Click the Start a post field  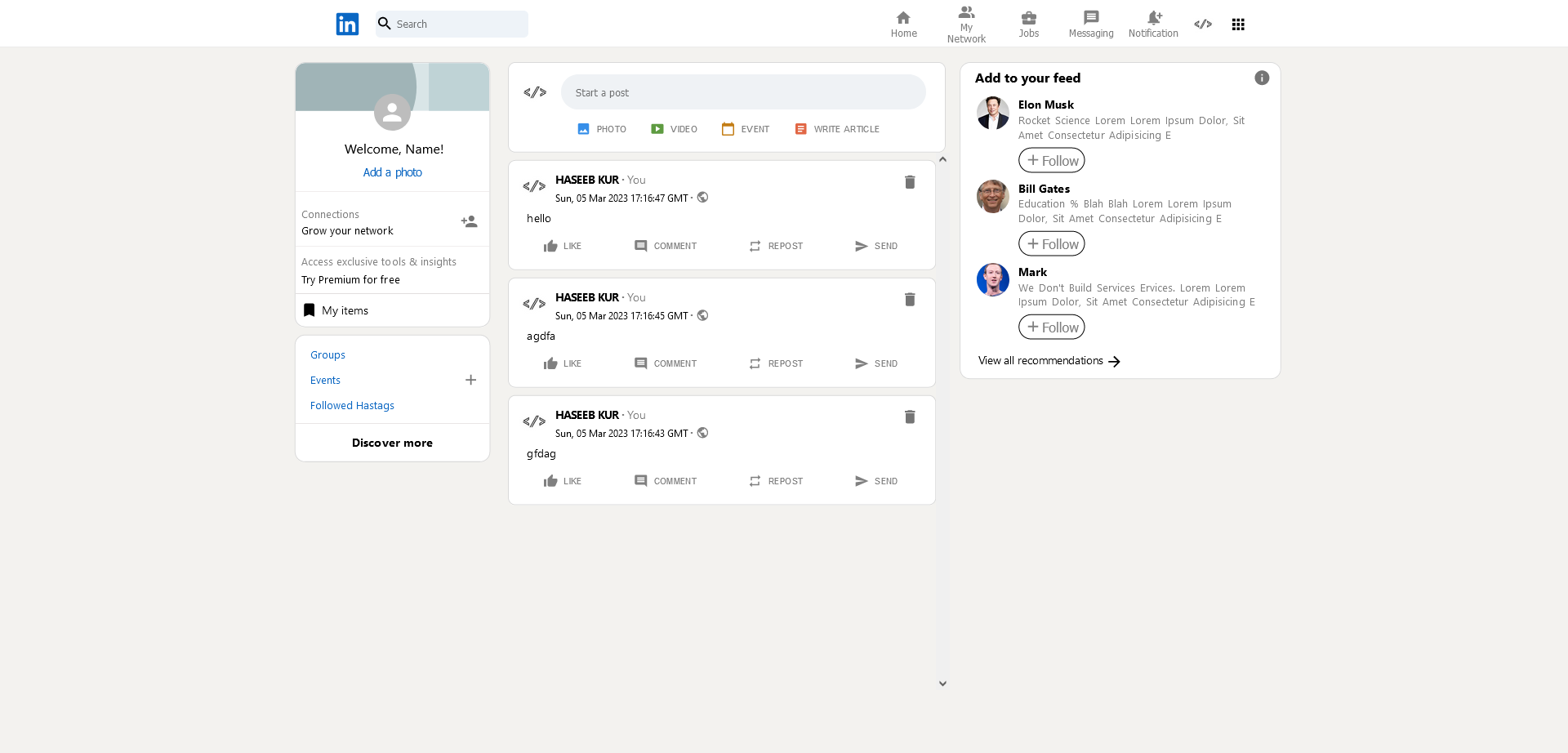[743, 91]
